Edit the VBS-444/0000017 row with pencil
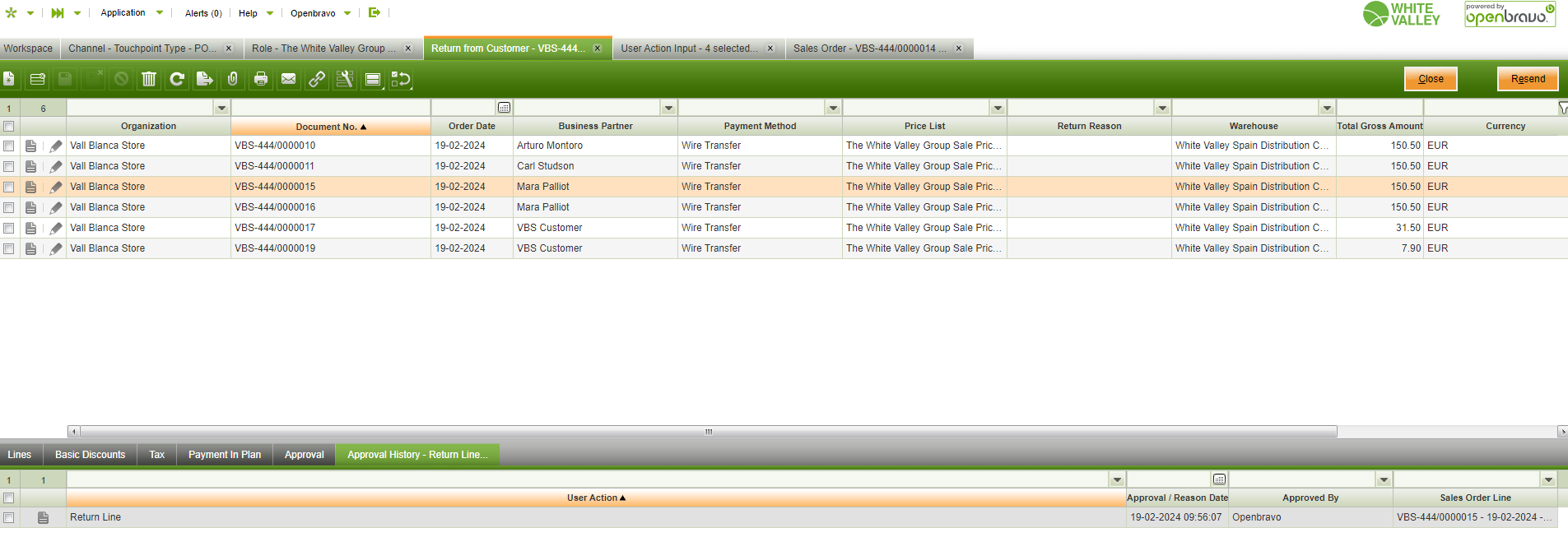Image resolution: width=1568 pixels, height=551 pixels. 55,228
